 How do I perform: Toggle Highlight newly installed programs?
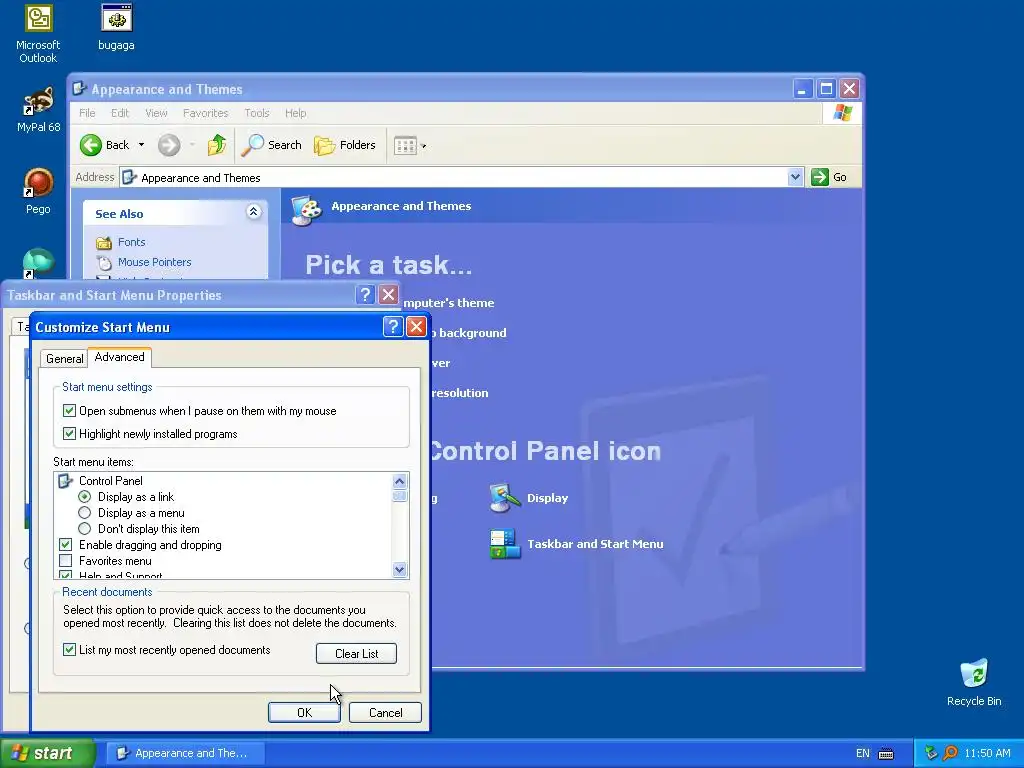[x=69, y=434]
